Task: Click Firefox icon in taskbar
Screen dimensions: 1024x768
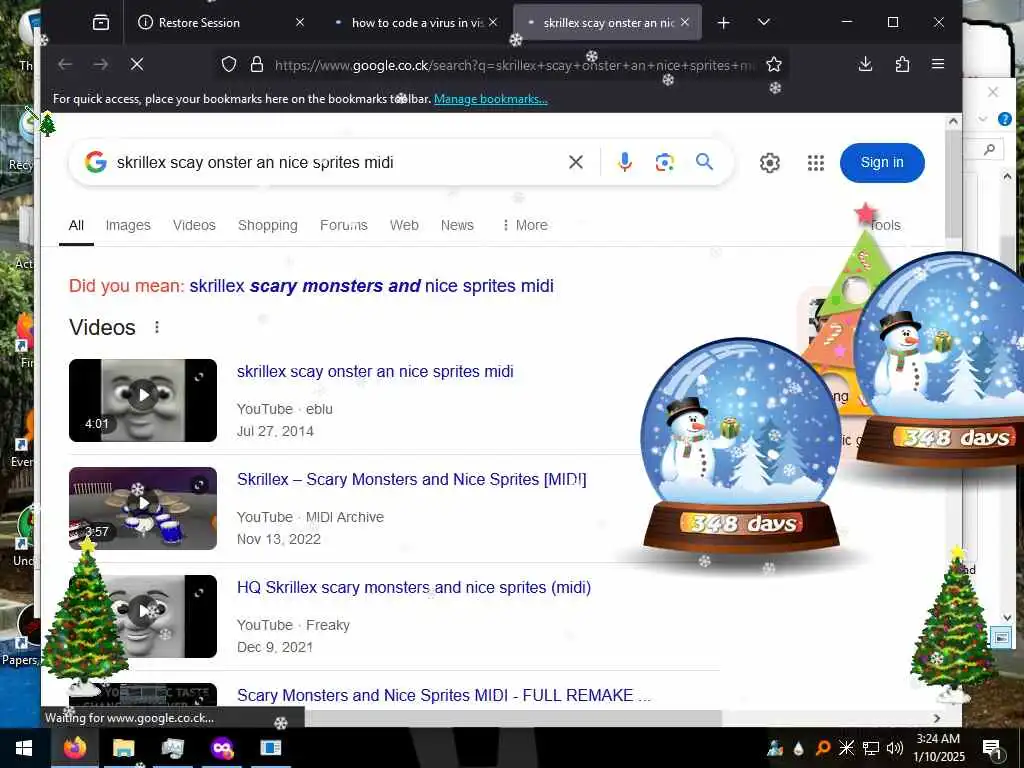Action: pyautogui.click(x=75, y=748)
